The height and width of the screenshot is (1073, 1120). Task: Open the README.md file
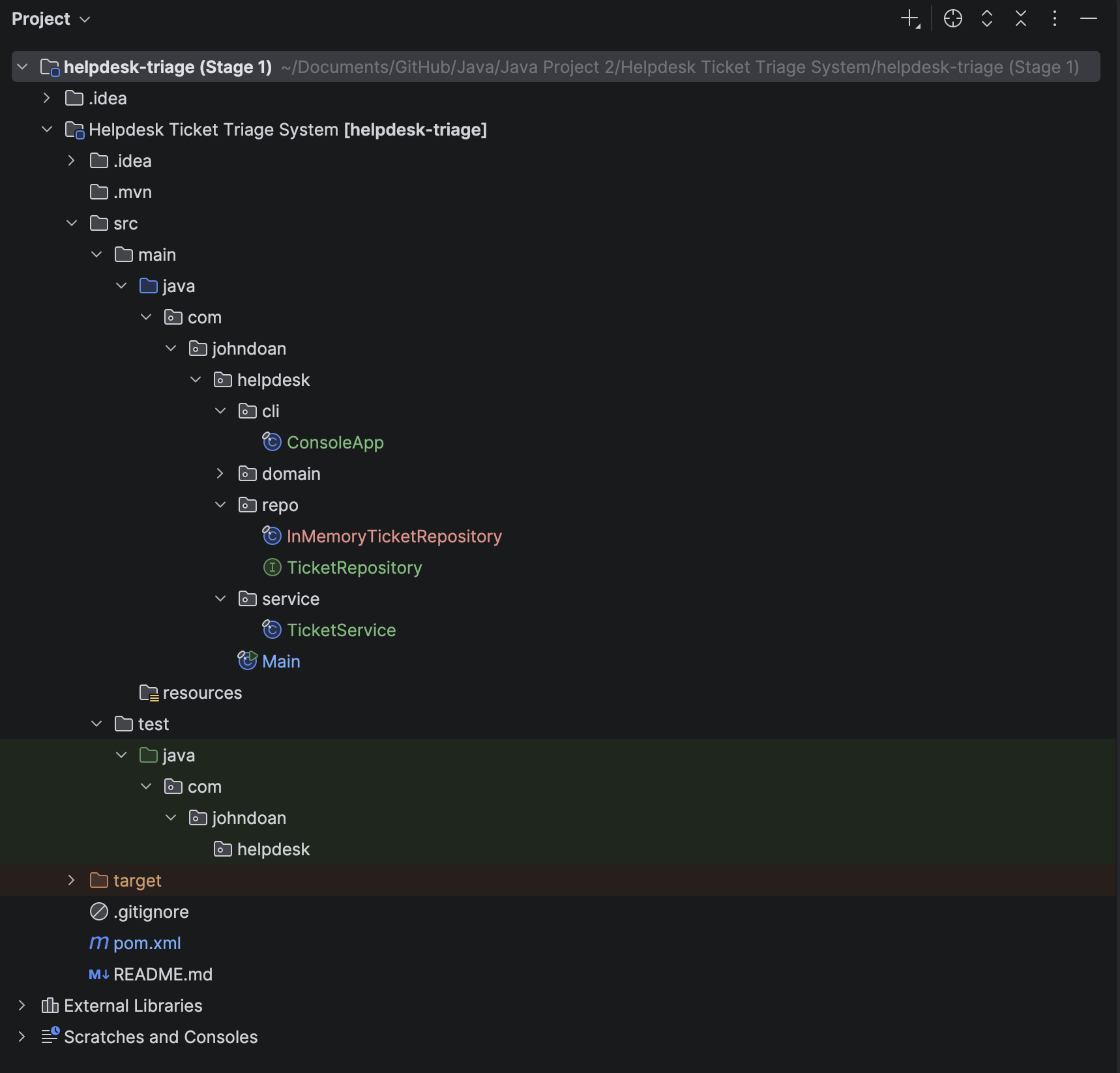coord(162,975)
